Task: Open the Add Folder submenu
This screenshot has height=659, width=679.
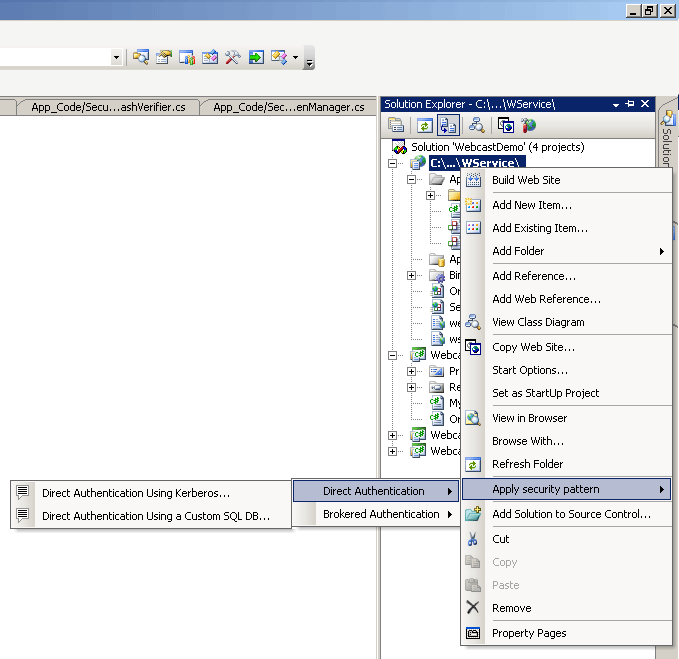Action: click(567, 251)
